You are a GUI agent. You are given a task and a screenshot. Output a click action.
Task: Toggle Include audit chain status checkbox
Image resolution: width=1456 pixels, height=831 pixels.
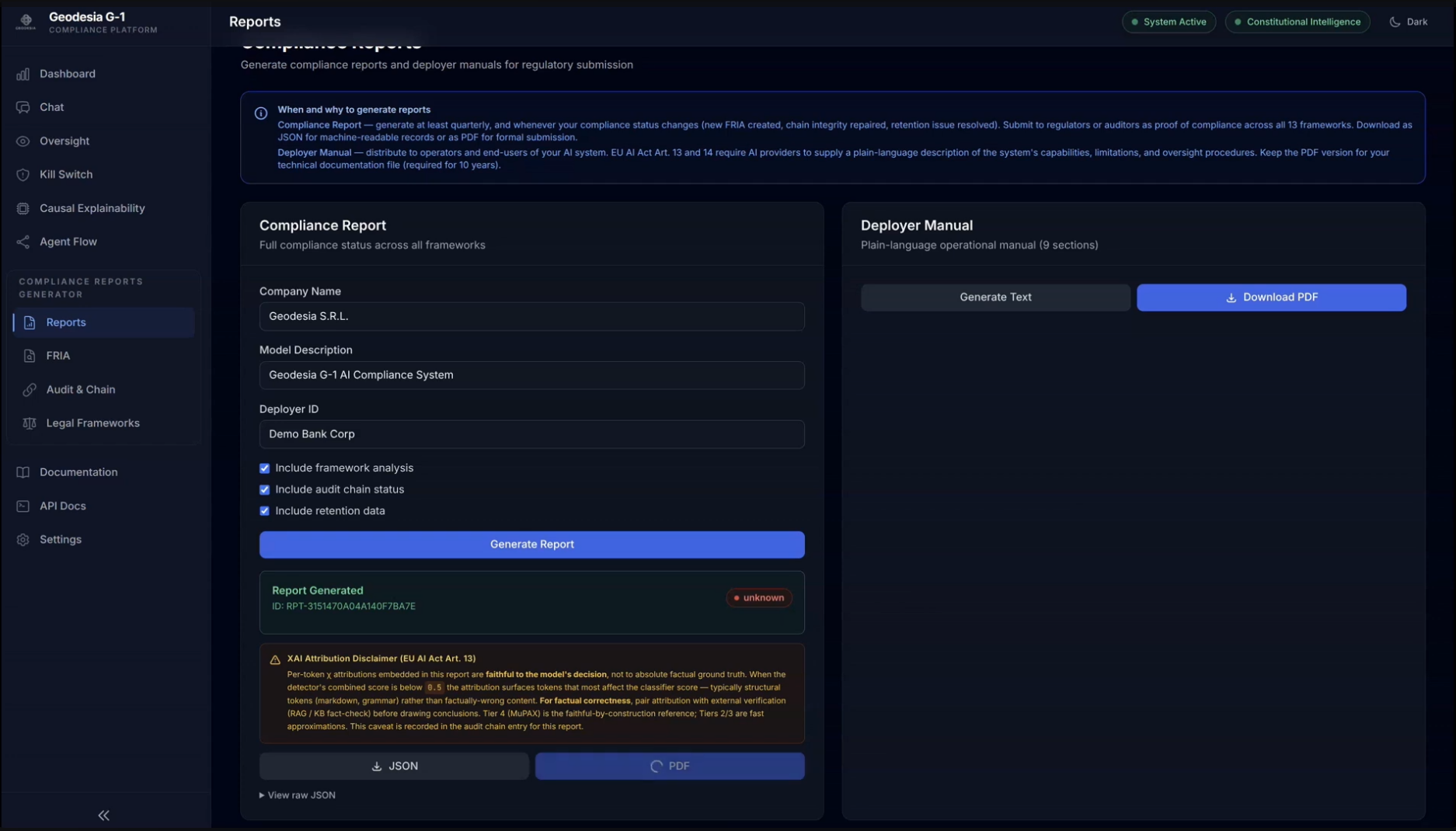[264, 490]
